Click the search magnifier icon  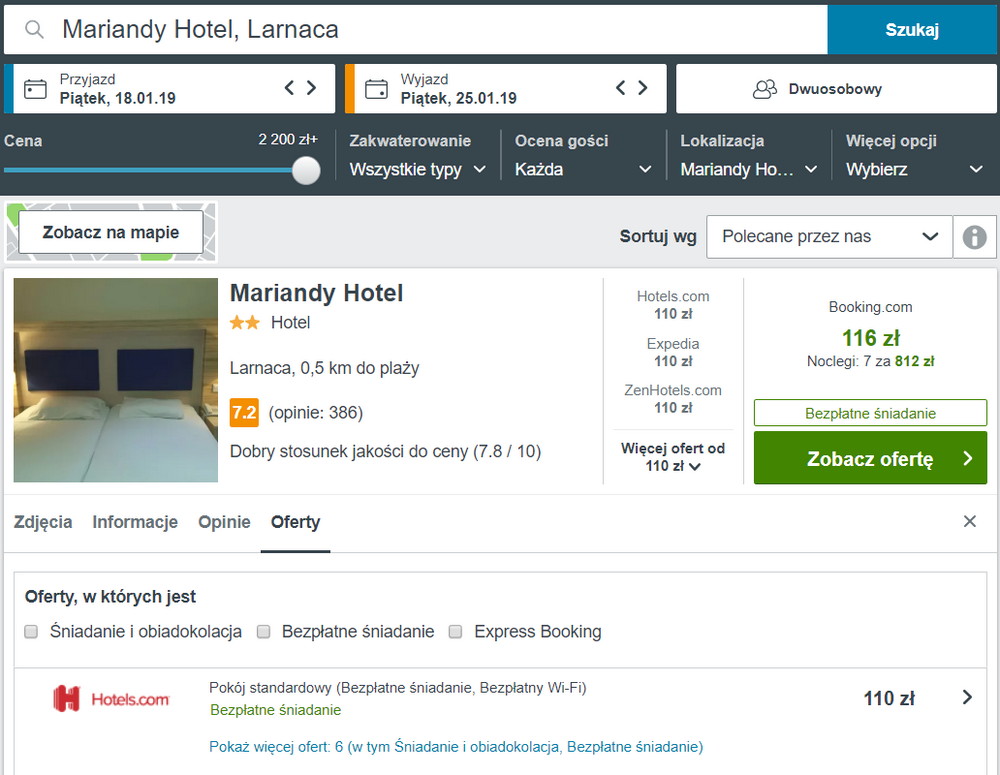pos(34,29)
